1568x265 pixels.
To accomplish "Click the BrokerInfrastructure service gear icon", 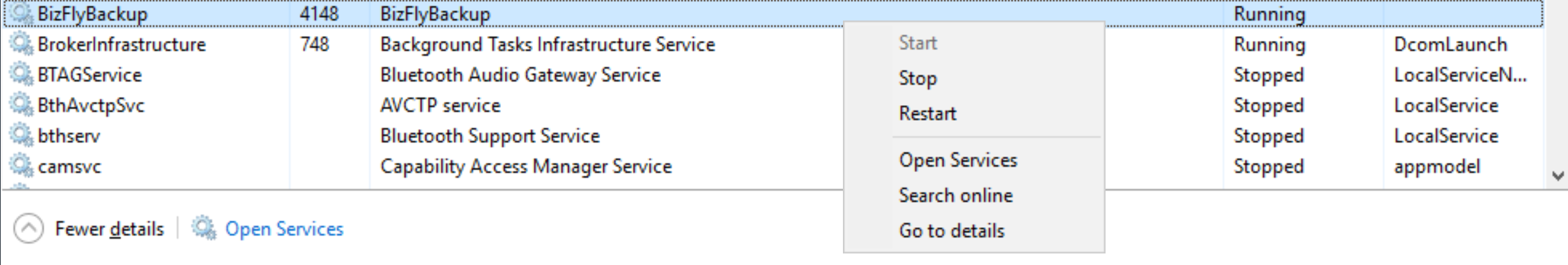I will [21, 44].
